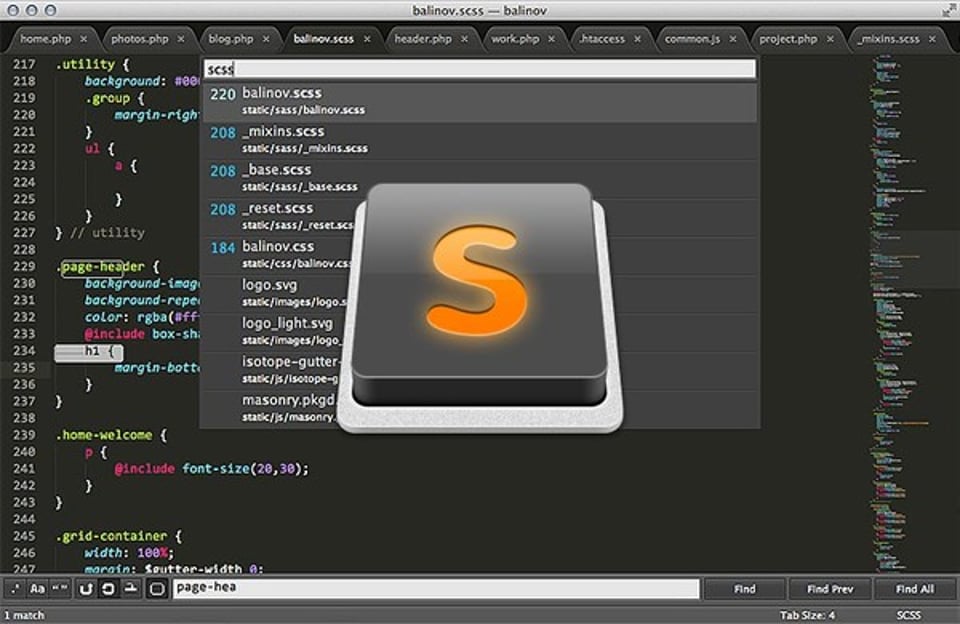This screenshot has height=624, width=960.
Task: Toggle whole word matching
Action: point(60,589)
